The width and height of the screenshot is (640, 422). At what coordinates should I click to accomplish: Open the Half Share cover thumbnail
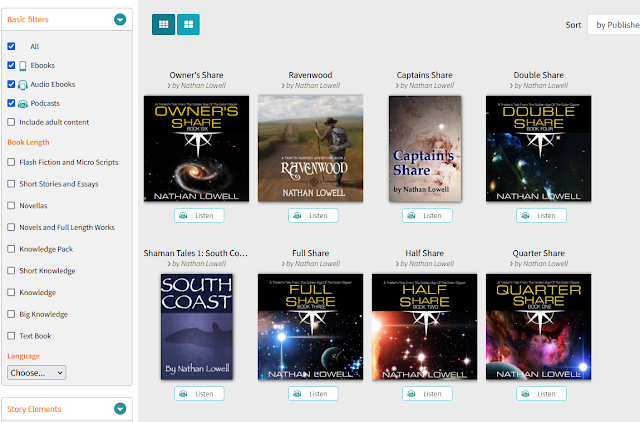(x=424, y=326)
